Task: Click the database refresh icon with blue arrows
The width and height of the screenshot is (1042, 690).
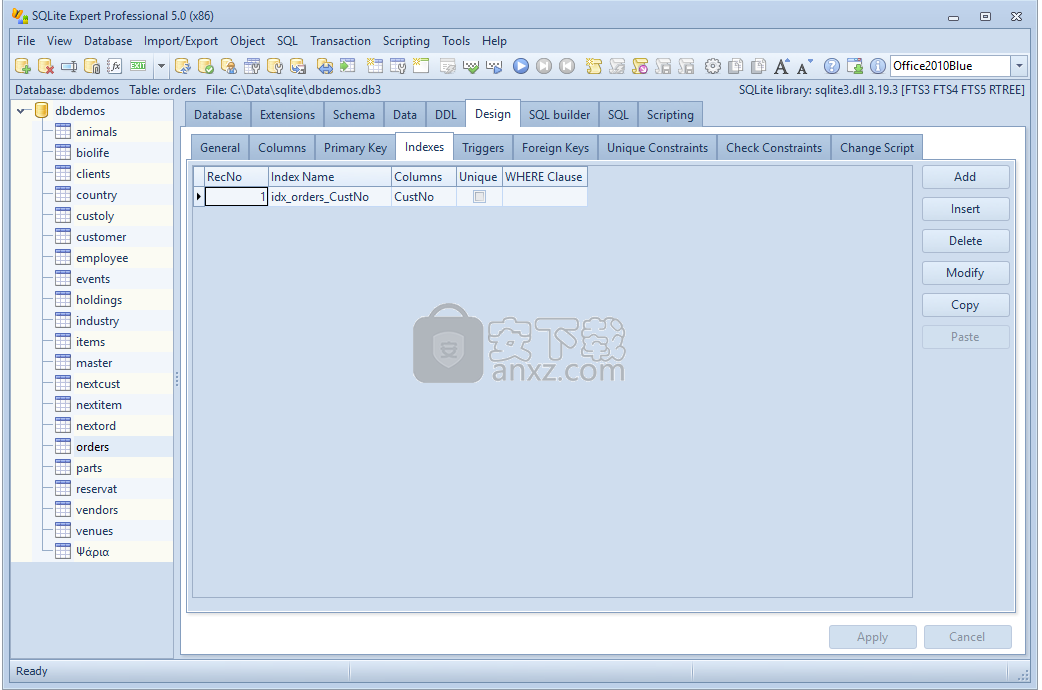Action: point(183,66)
